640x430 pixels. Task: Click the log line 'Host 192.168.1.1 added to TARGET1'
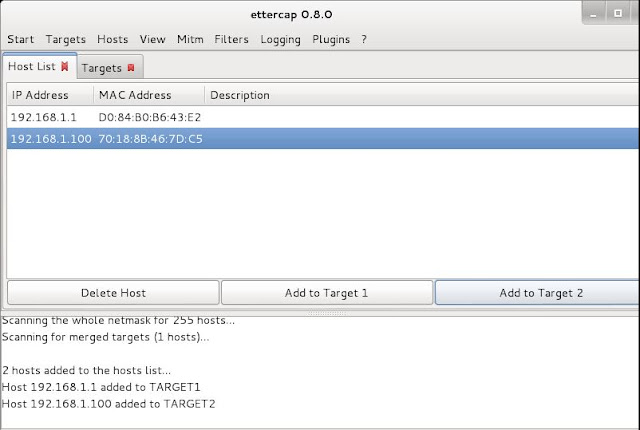tap(101, 387)
